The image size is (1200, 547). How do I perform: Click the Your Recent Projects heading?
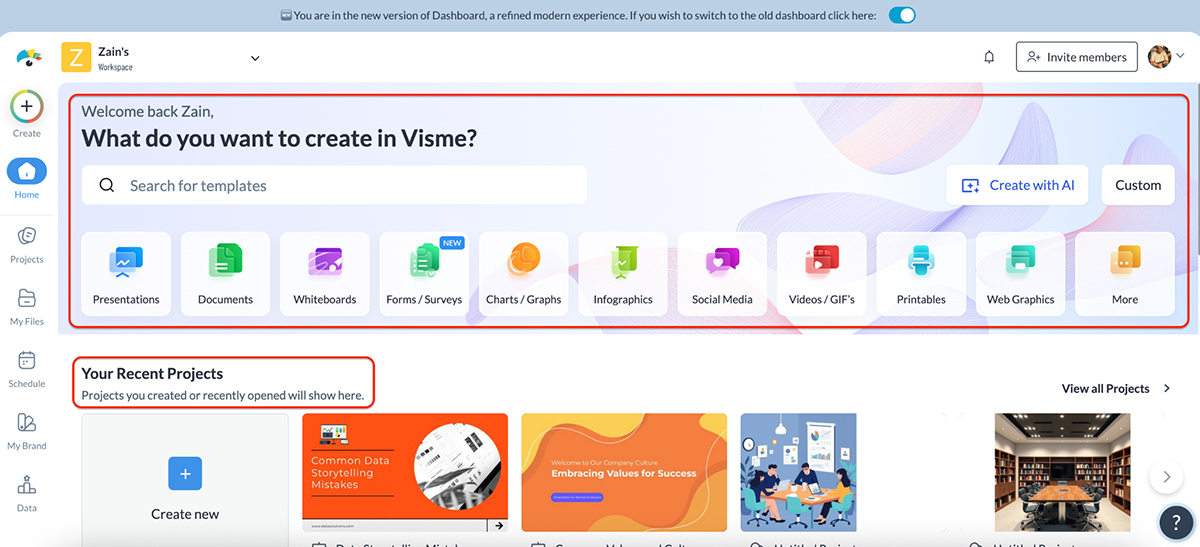[152, 374]
